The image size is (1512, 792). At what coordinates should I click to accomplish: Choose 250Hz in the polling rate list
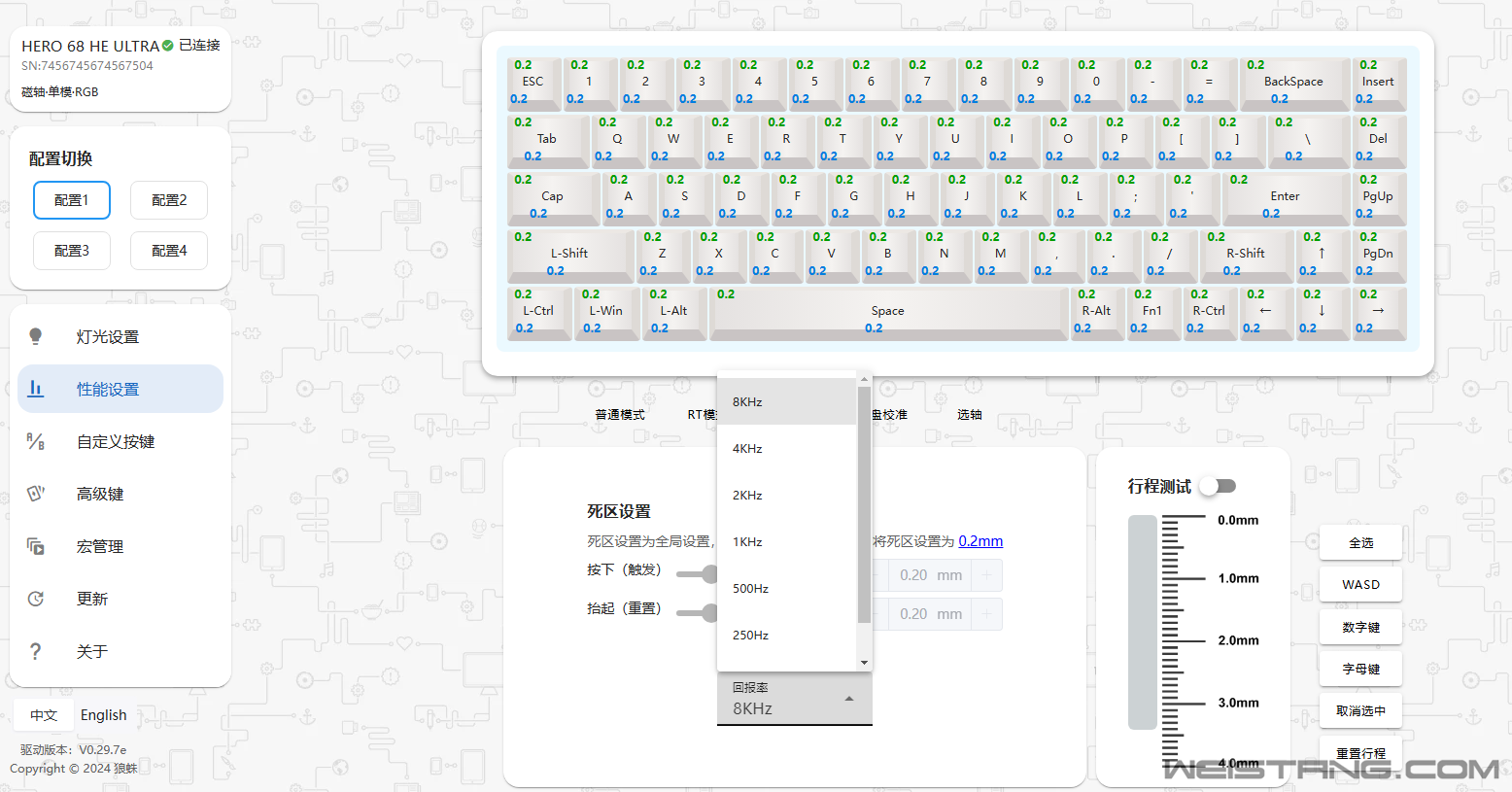[787, 635]
